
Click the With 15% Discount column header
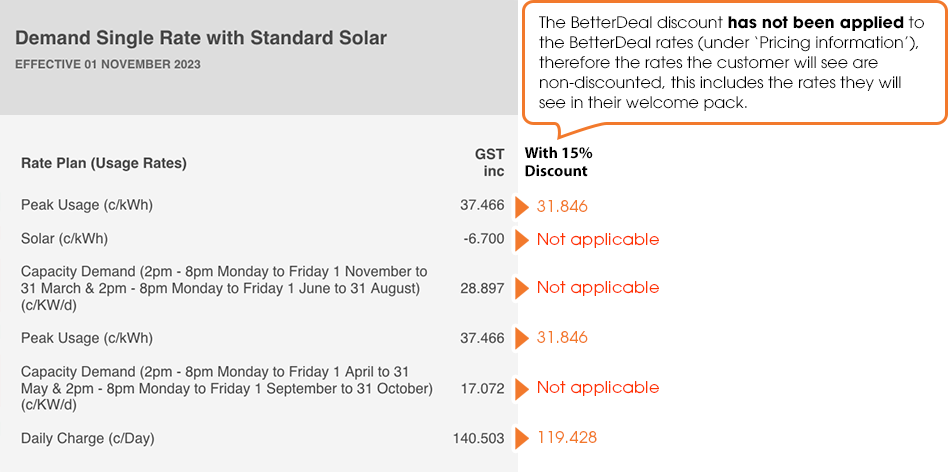point(558,162)
